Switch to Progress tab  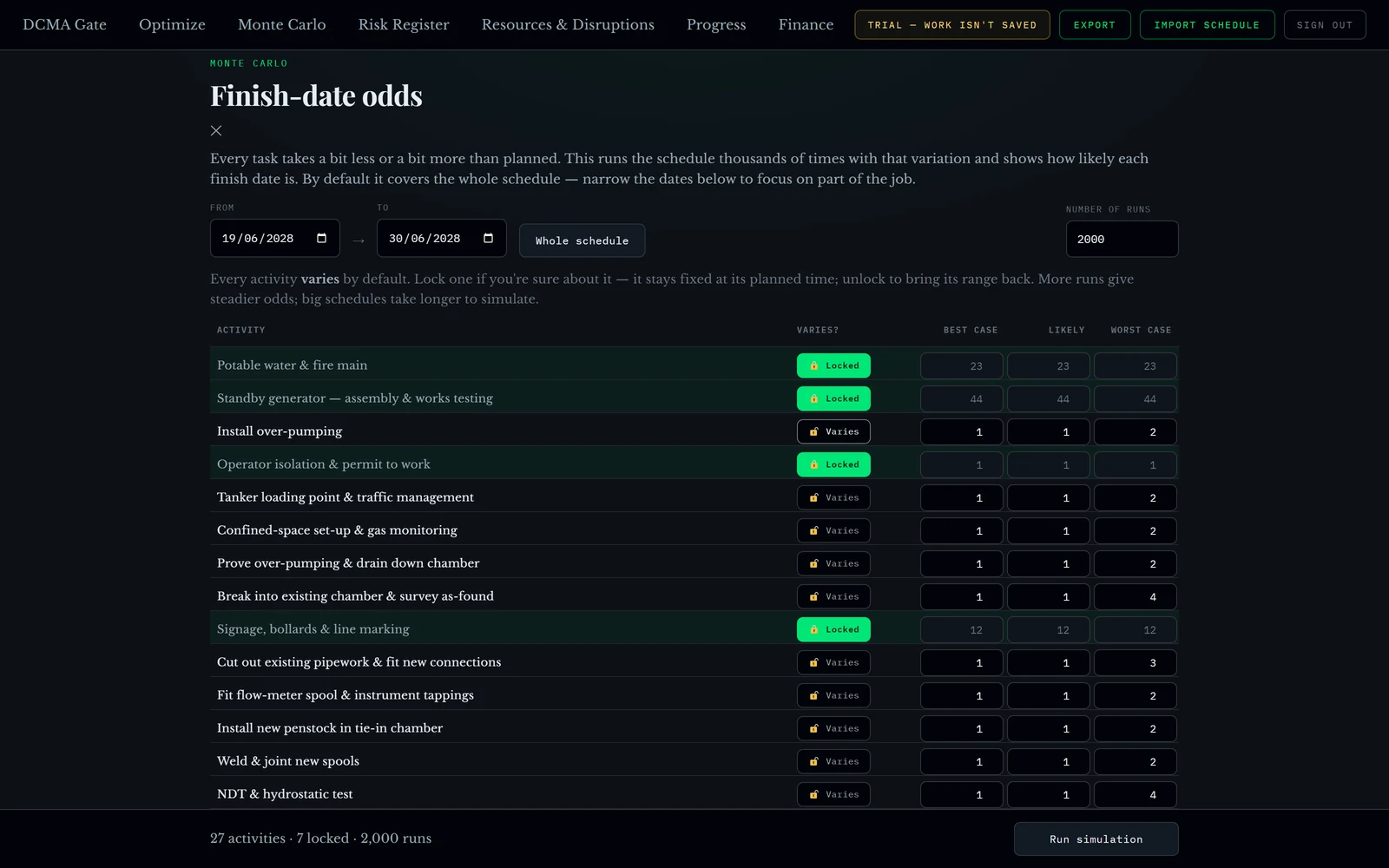click(716, 24)
